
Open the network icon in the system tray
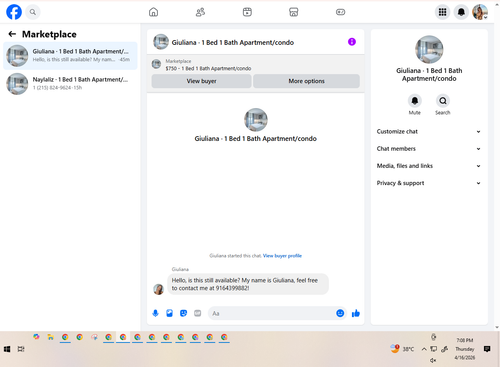(433, 349)
